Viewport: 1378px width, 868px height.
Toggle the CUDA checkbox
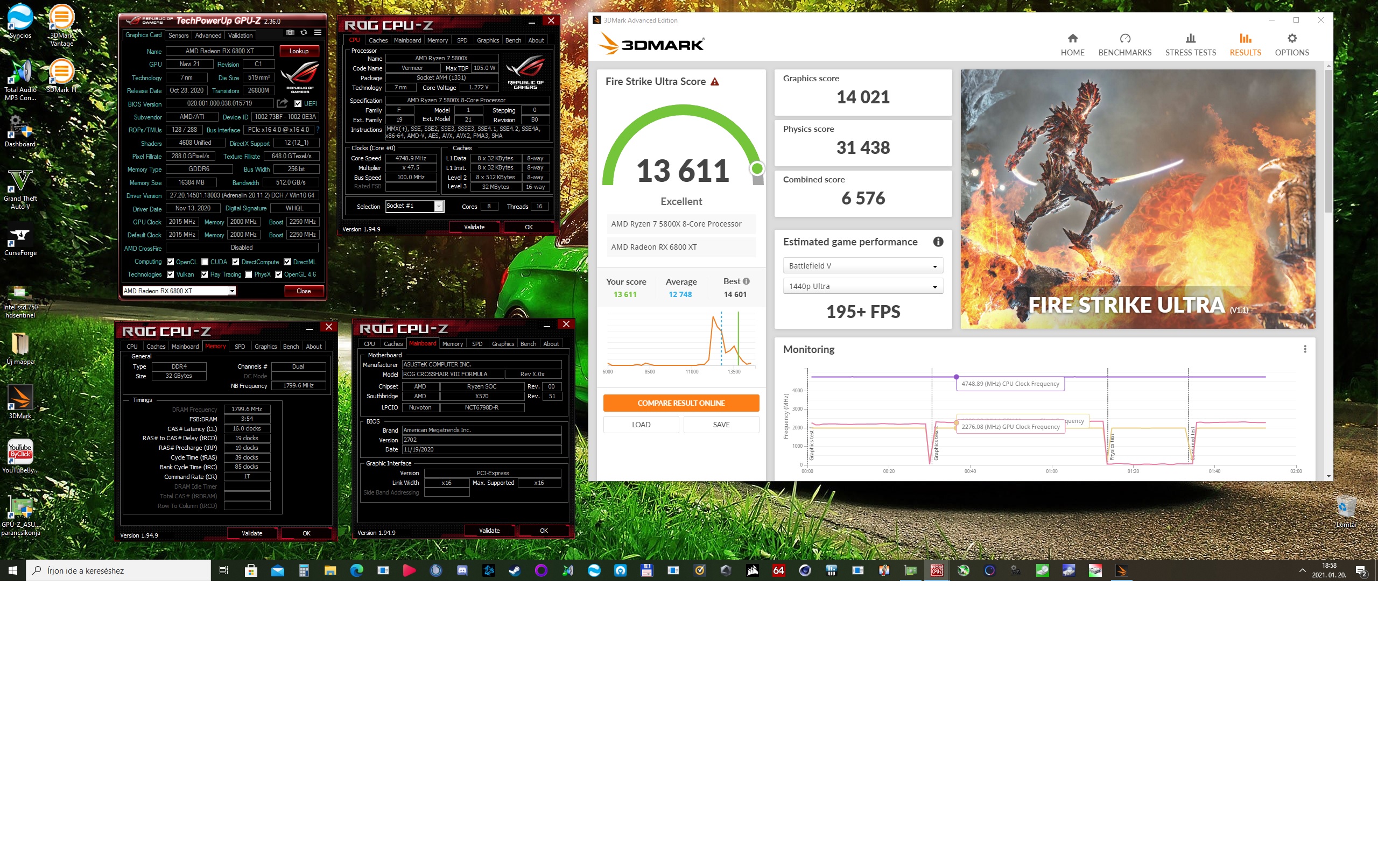click(205, 262)
